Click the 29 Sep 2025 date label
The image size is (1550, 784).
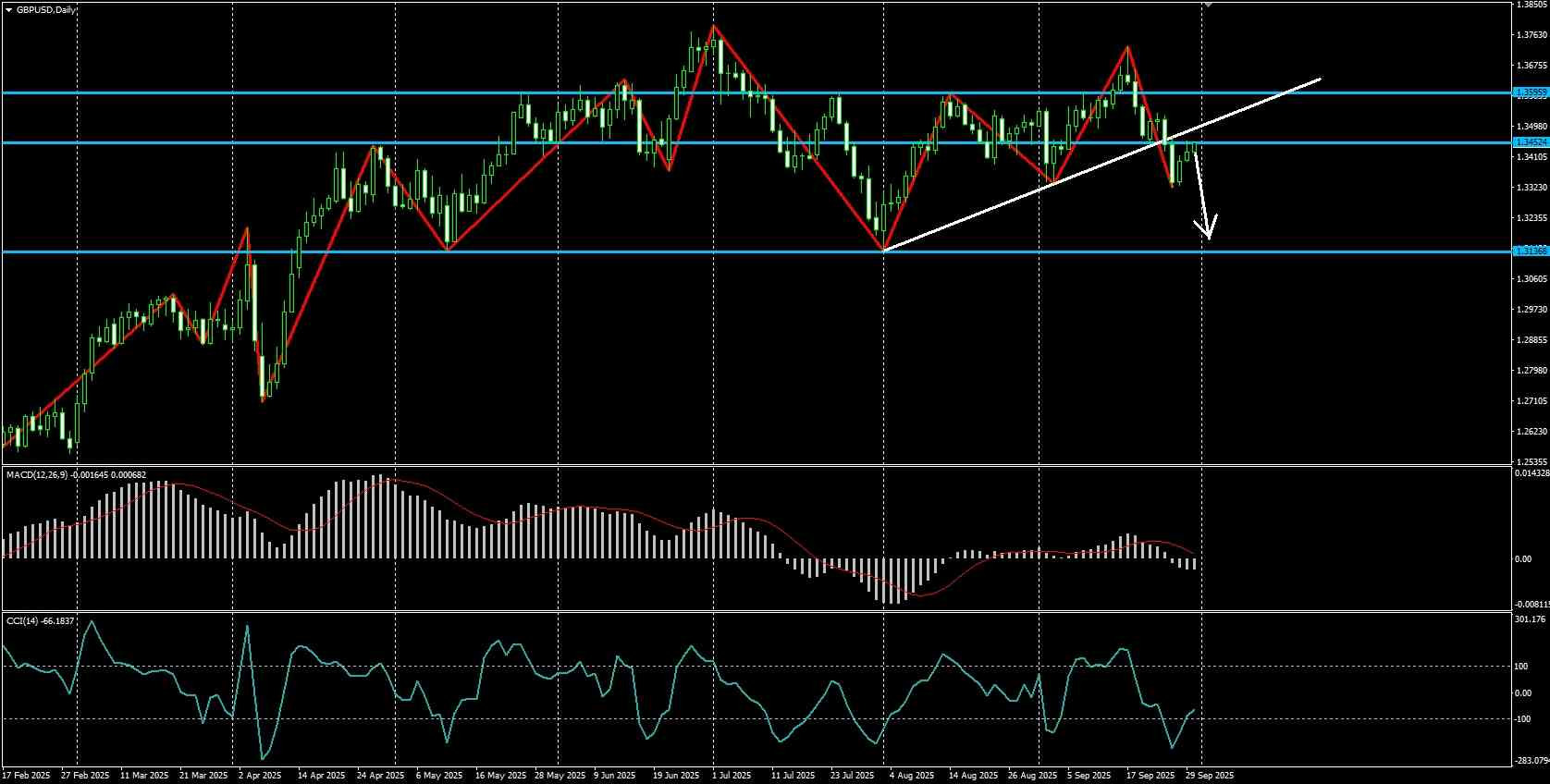click(1210, 776)
